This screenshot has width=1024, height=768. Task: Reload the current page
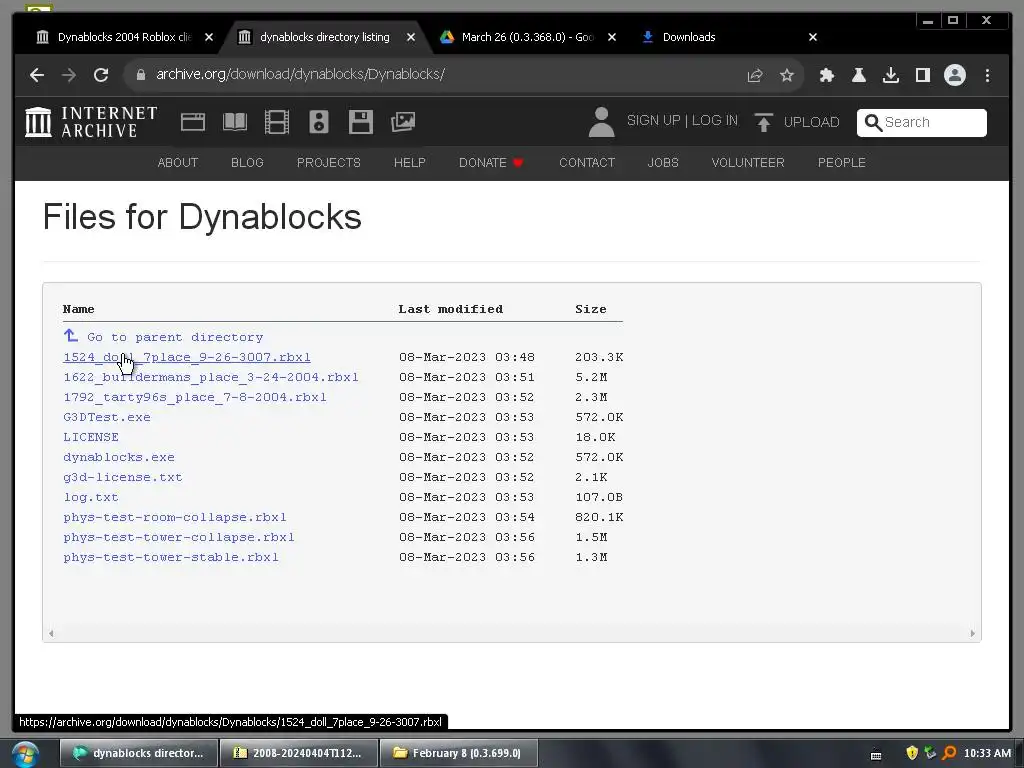coord(101,75)
